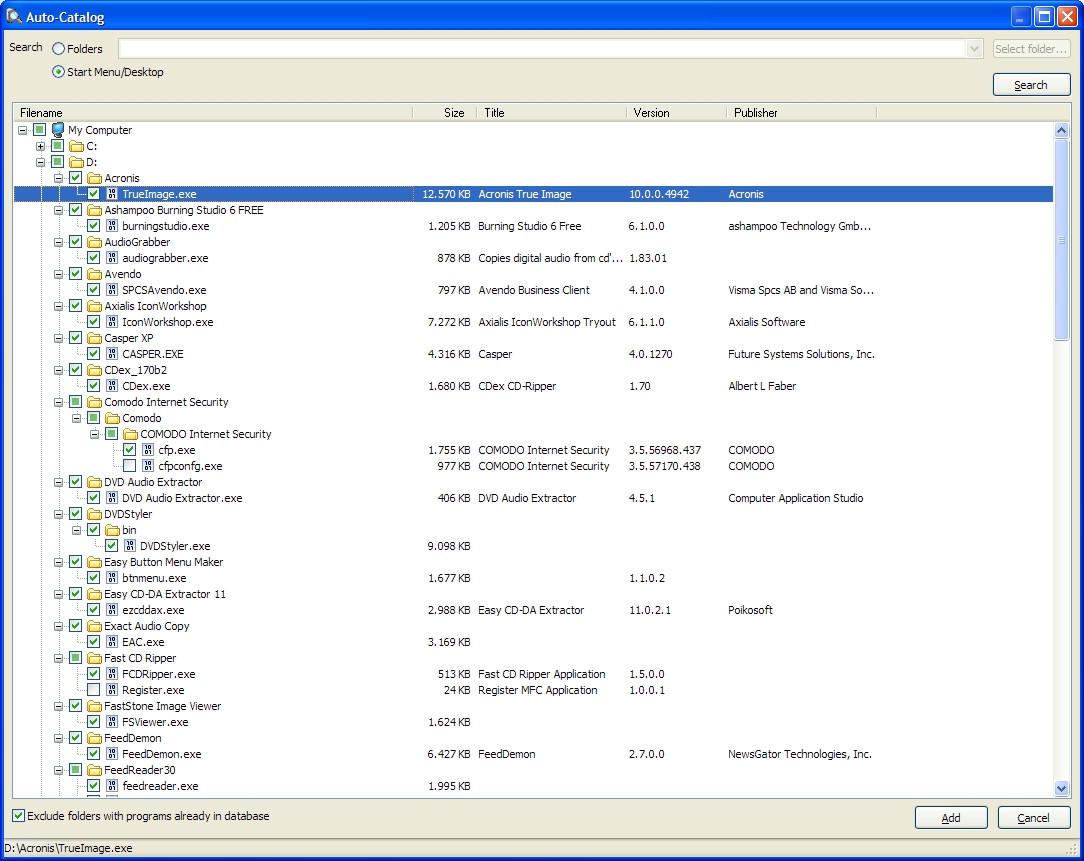This screenshot has height=861, width=1084.
Task: Toggle the My Computer root checkbox
Action: [x=39, y=130]
